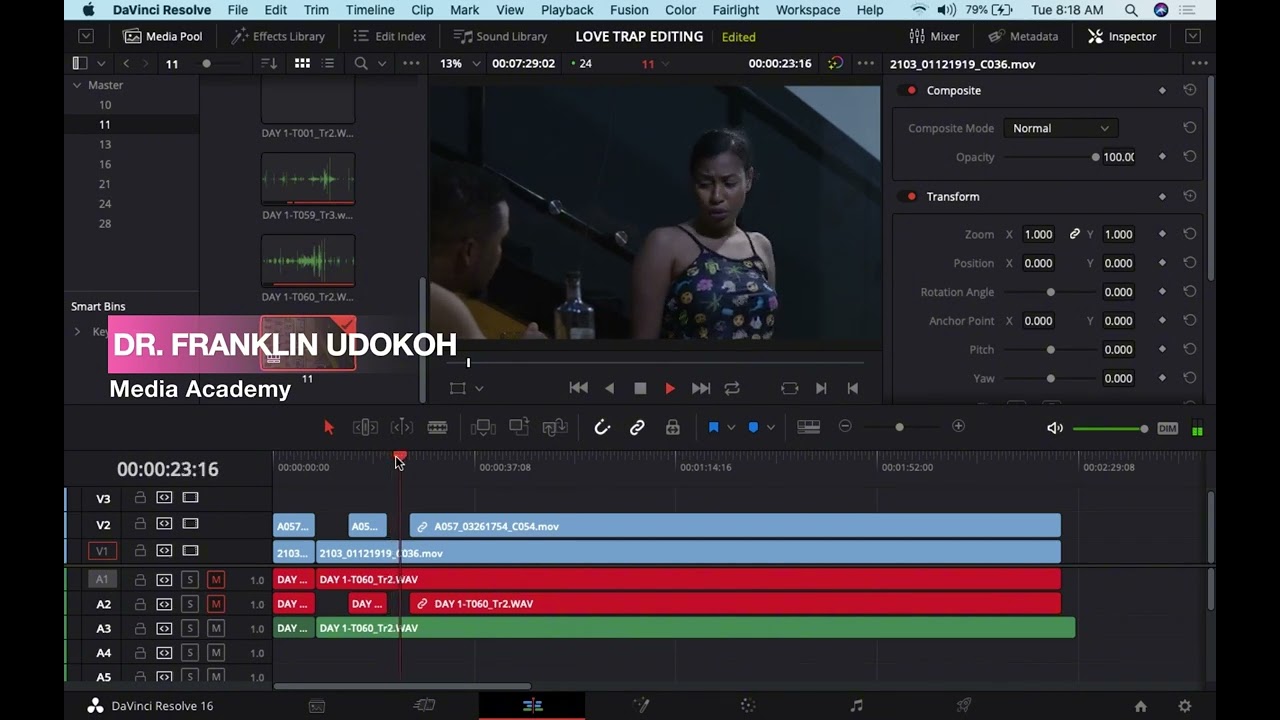Switch to the Fusion page icon
Viewport: 1280px width, 720px height.
pyautogui.click(x=641, y=706)
